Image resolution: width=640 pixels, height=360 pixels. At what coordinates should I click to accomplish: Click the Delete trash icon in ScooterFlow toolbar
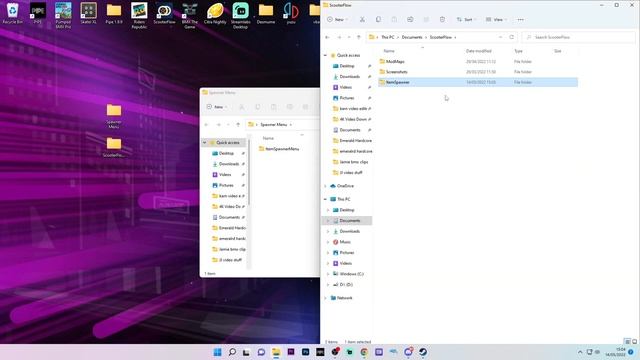click(x=442, y=20)
